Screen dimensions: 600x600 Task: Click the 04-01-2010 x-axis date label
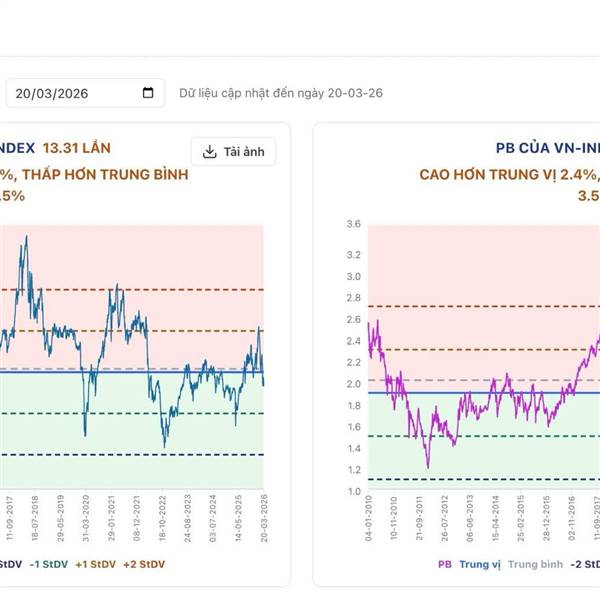click(369, 518)
